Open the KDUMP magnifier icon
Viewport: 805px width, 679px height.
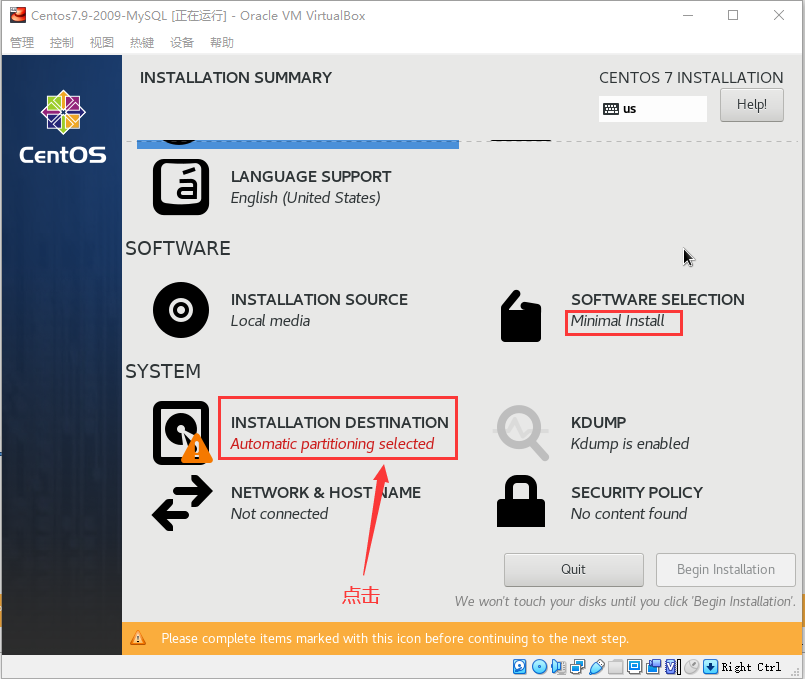click(x=522, y=433)
